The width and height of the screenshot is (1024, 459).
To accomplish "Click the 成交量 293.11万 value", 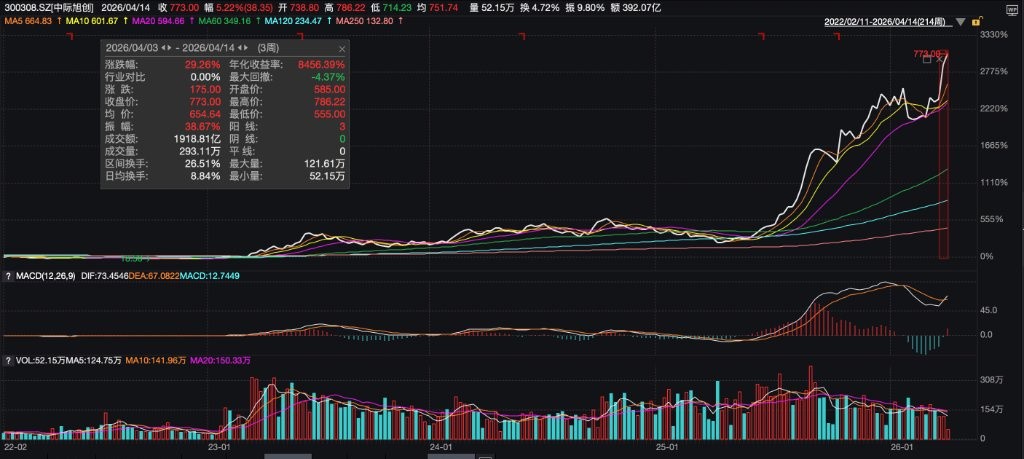I will coord(199,151).
